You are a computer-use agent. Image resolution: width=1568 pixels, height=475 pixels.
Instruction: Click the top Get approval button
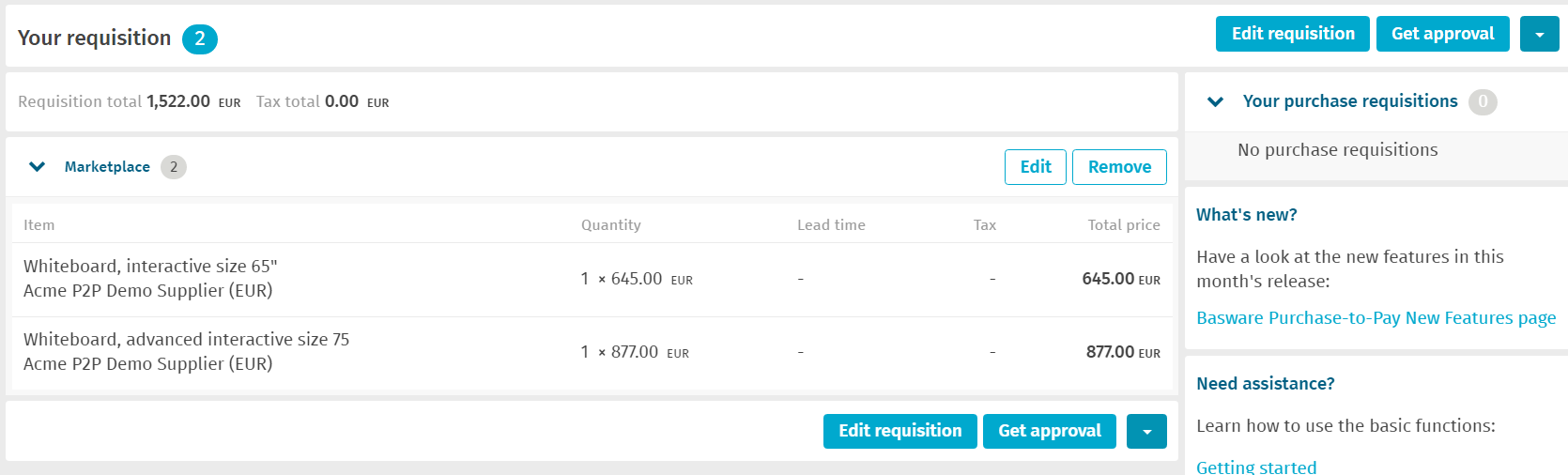[1443, 34]
